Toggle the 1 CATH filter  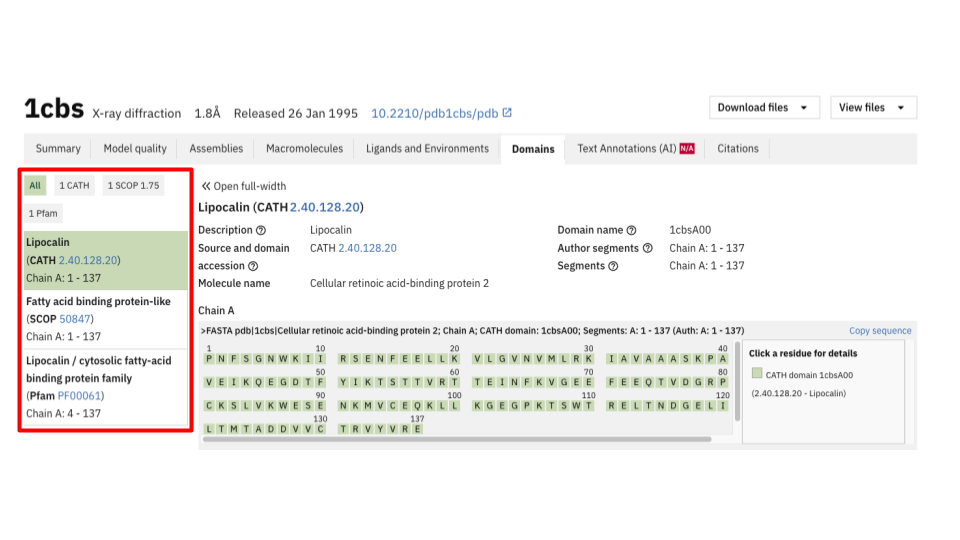[74, 185]
